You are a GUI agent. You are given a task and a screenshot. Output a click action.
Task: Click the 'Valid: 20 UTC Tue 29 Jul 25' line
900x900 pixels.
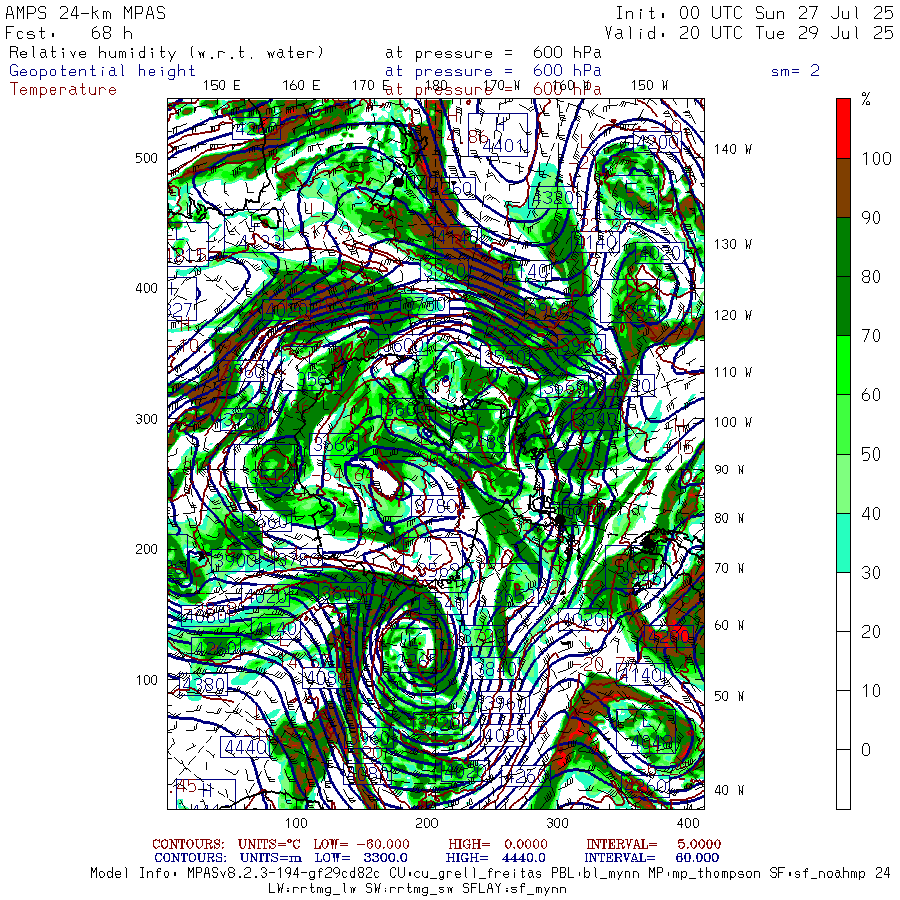[x=748, y=33]
